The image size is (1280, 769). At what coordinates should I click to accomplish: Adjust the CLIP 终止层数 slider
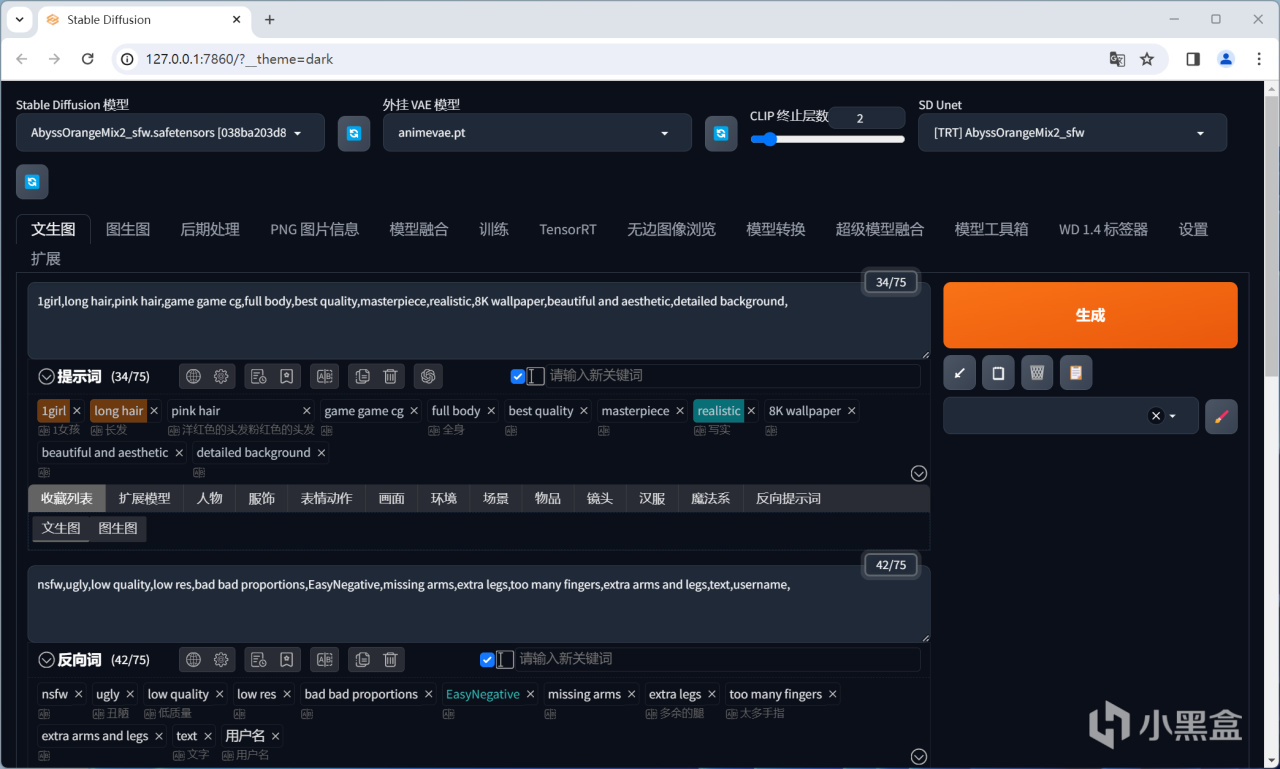coord(828,139)
